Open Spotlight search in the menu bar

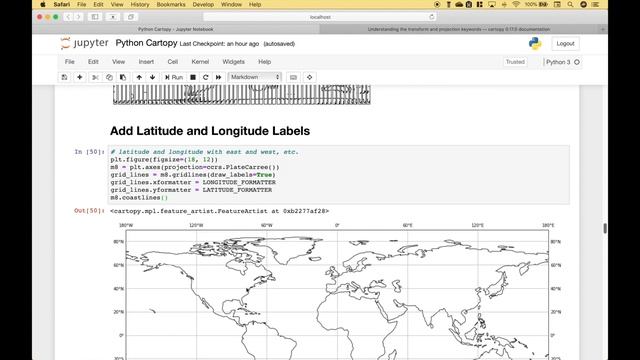570,4
